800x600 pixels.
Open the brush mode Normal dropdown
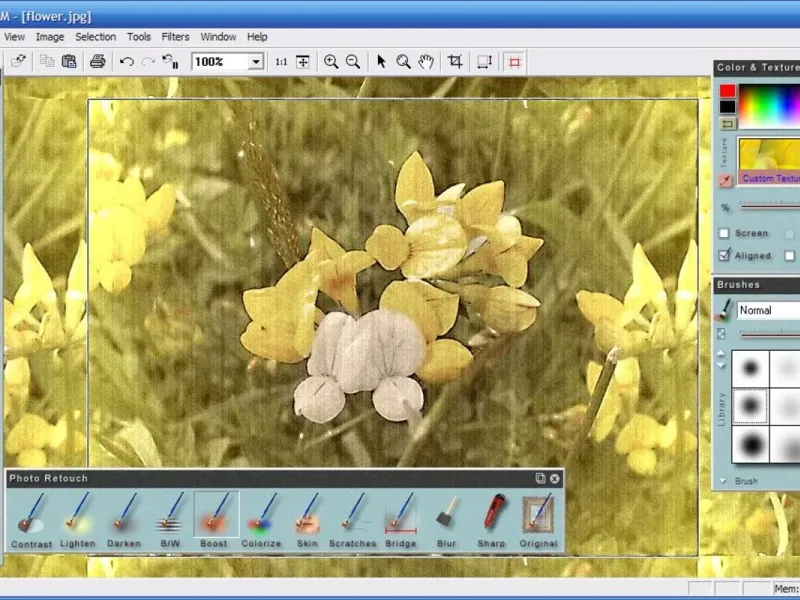pyautogui.click(x=767, y=310)
